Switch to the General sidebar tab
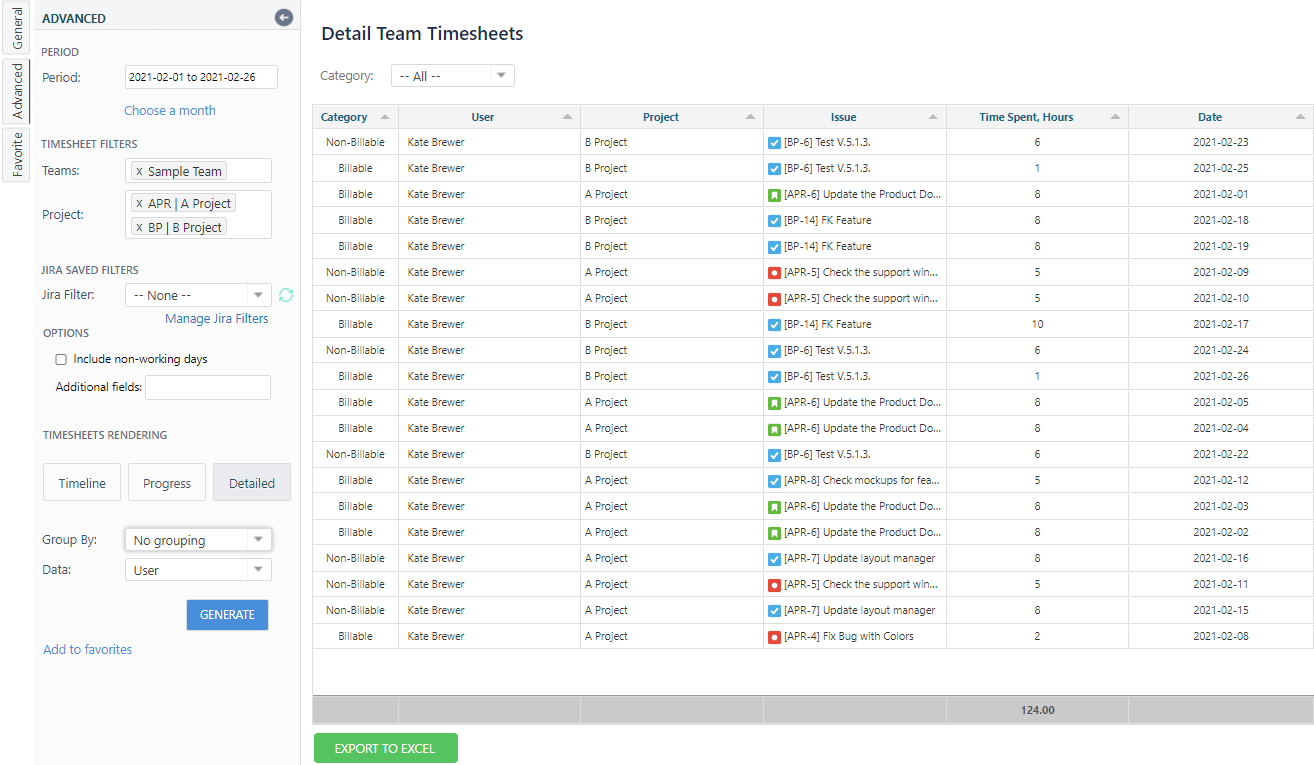The image size is (1314, 765). pos(15,27)
